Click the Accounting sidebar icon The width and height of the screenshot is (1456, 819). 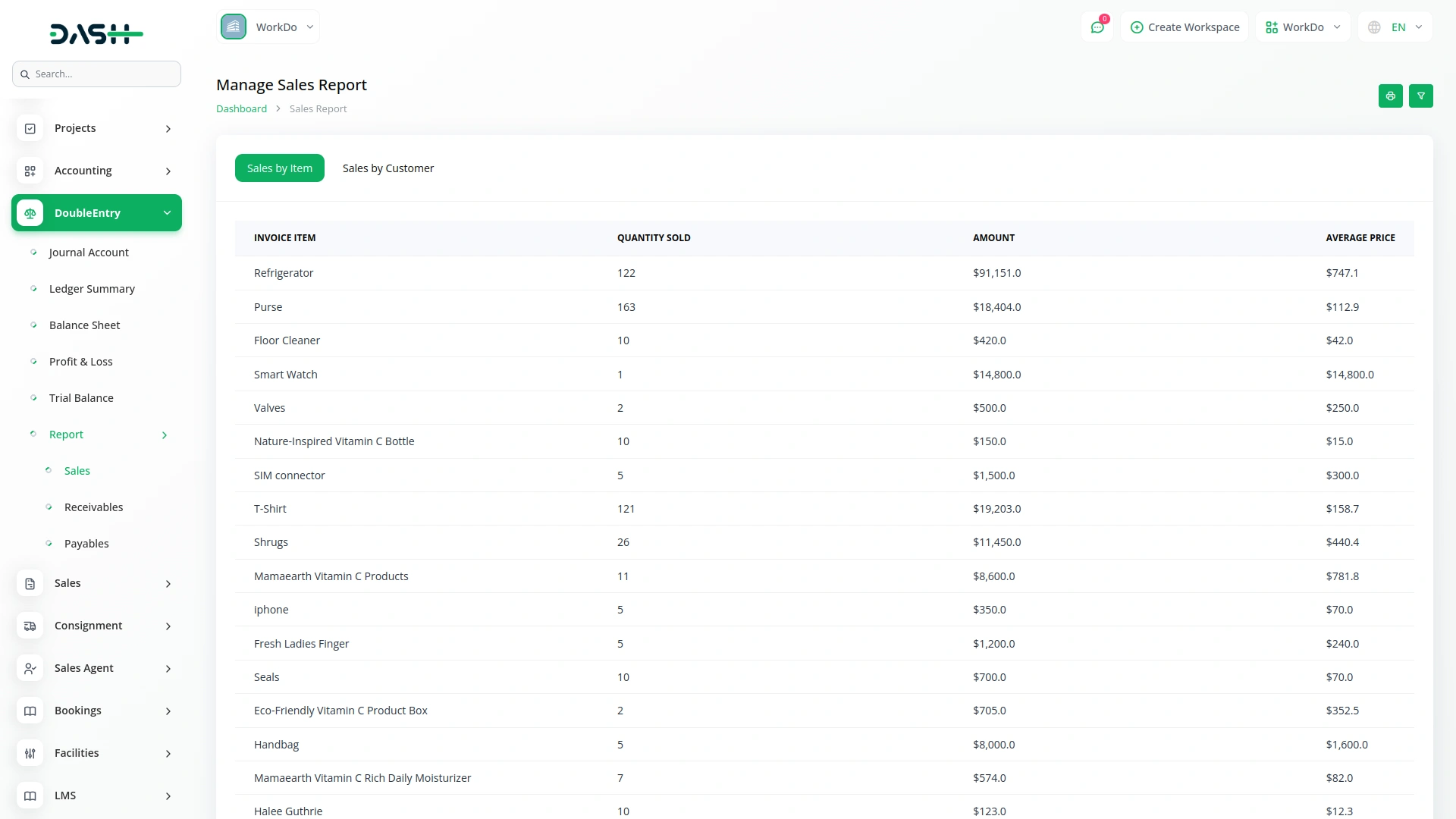click(x=30, y=171)
